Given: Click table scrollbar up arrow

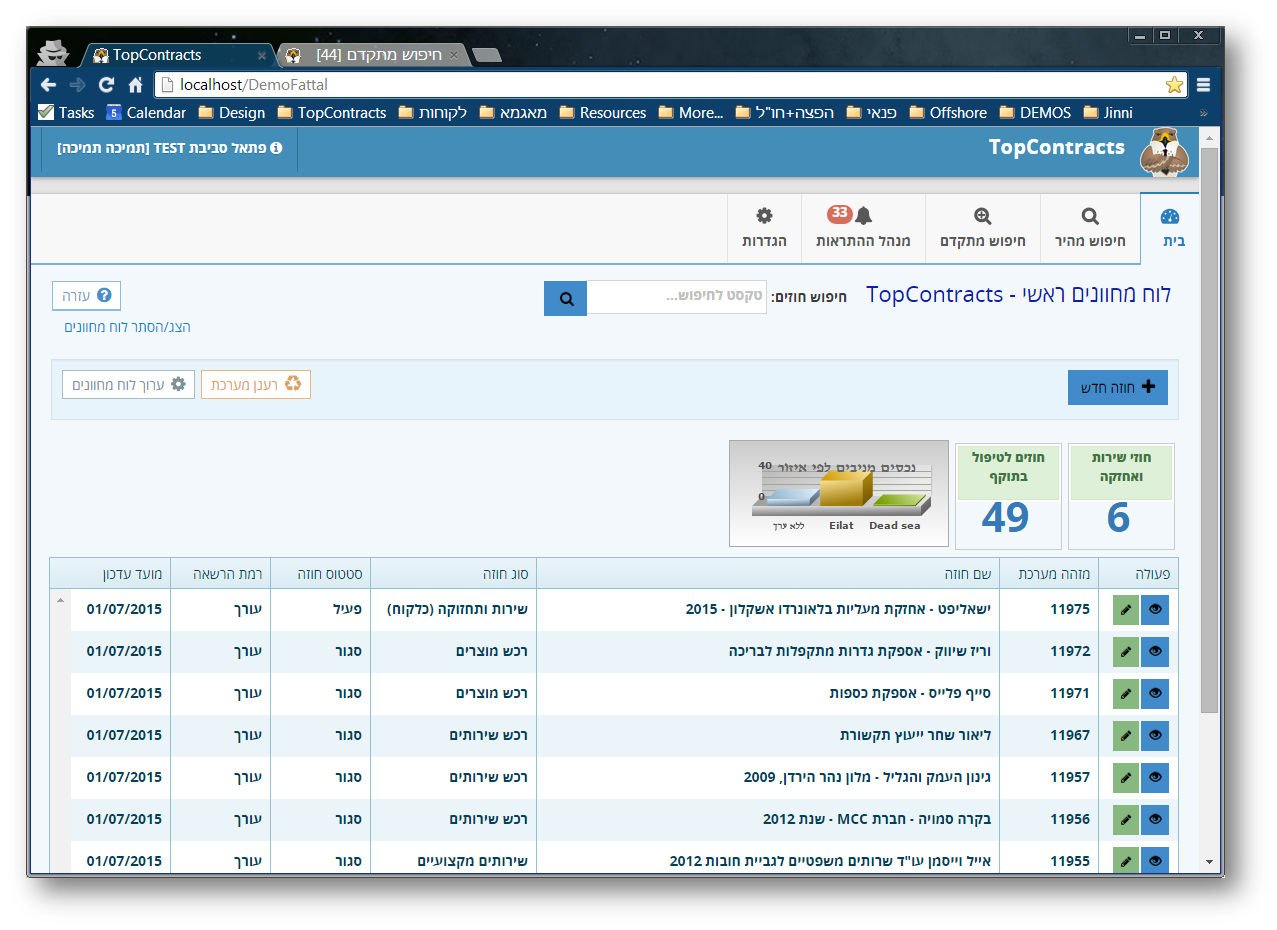Looking at the screenshot, I should 59,600.
